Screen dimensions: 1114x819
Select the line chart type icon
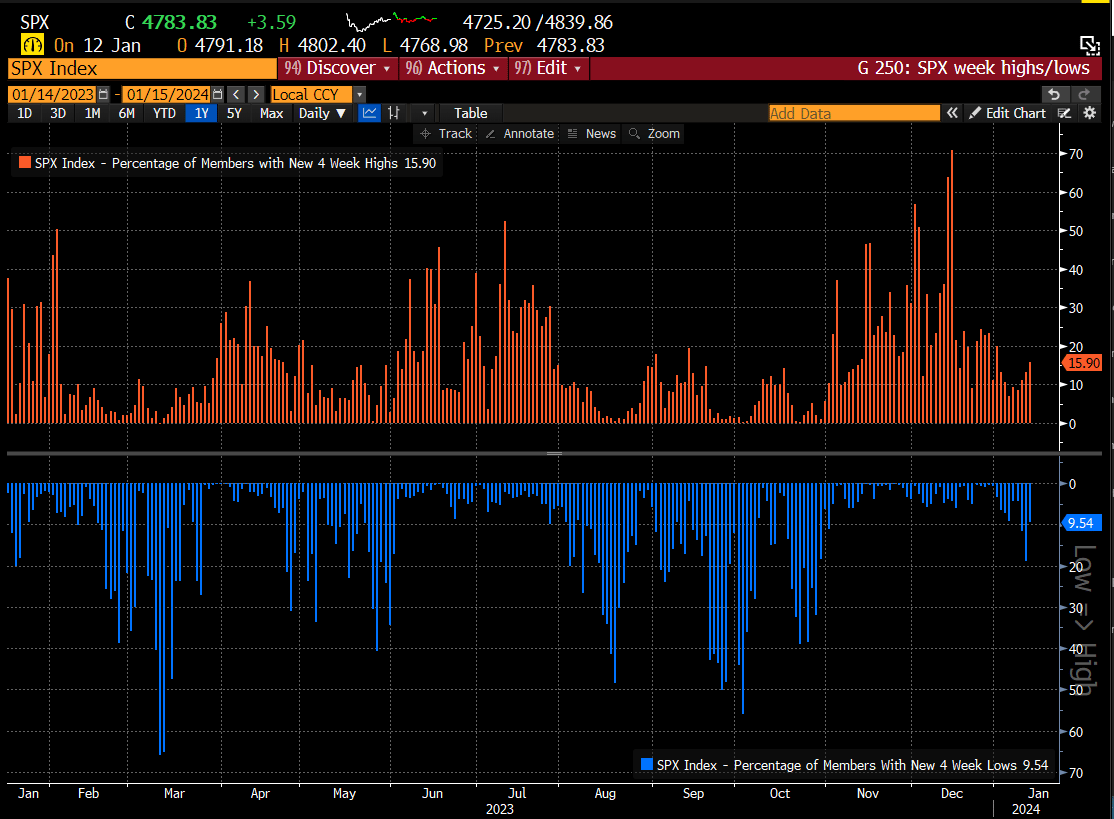pyautogui.click(x=370, y=113)
